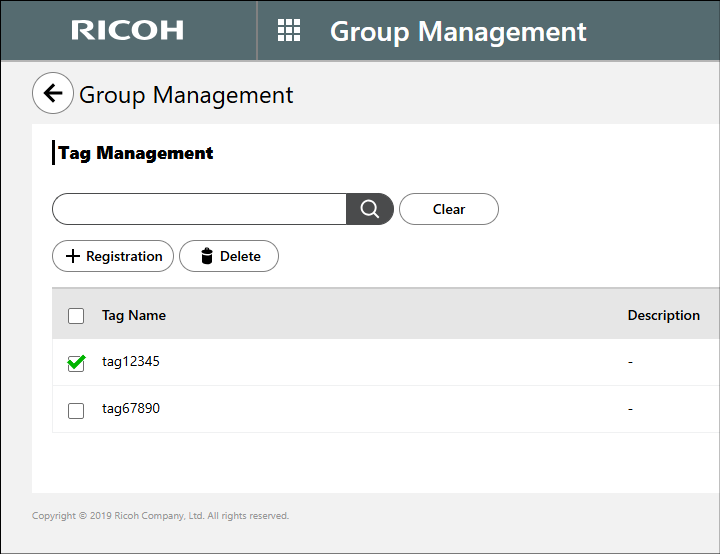
Task: Sort by the Tag Name column header
Action: point(134,315)
